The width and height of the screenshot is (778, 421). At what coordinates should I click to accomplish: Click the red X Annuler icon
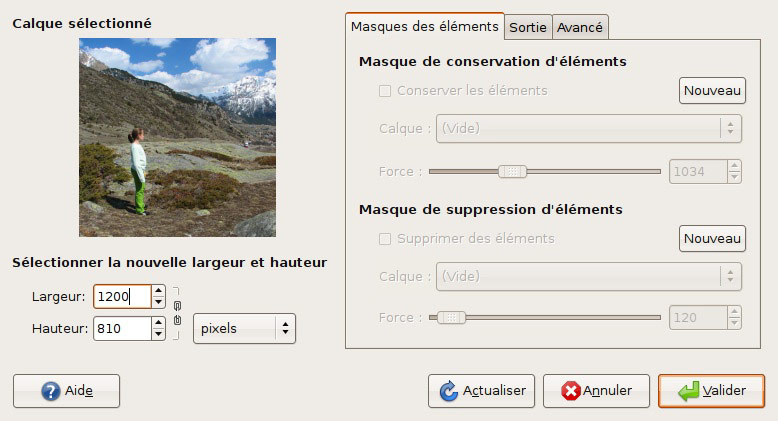[571, 391]
